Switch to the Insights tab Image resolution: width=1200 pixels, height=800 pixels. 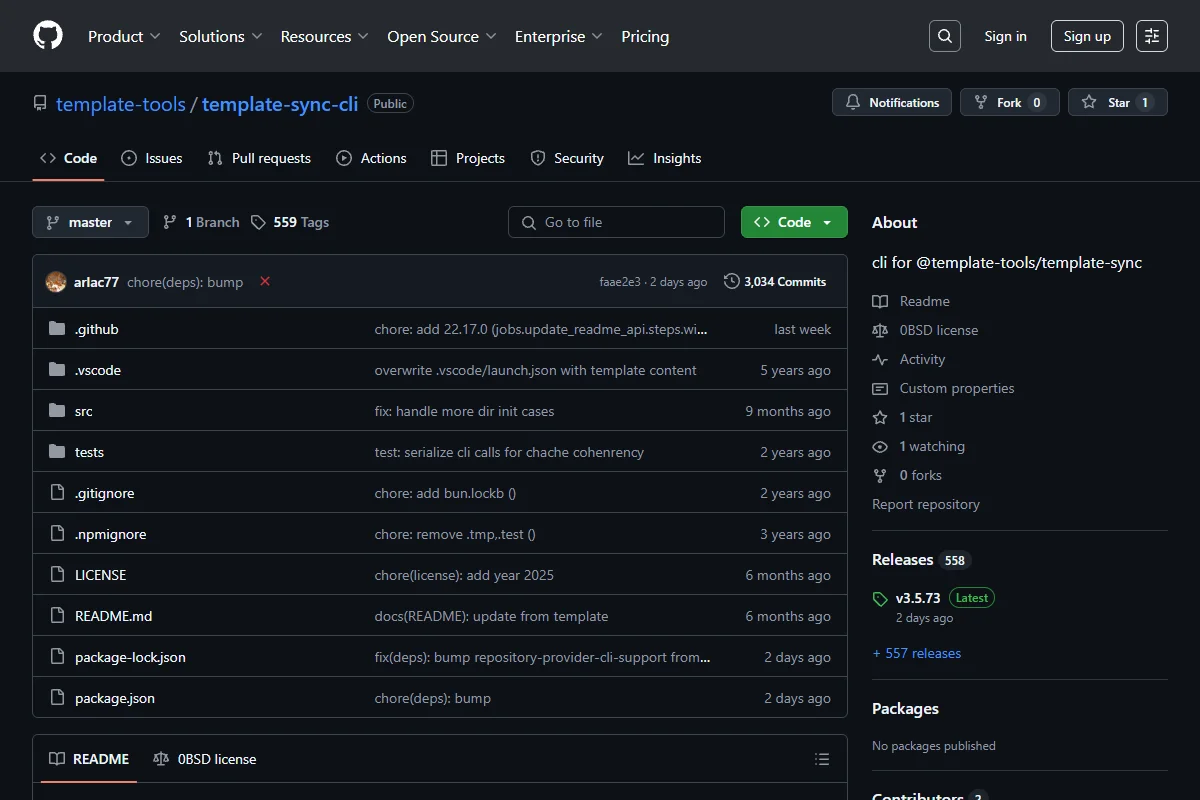click(665, 158)
